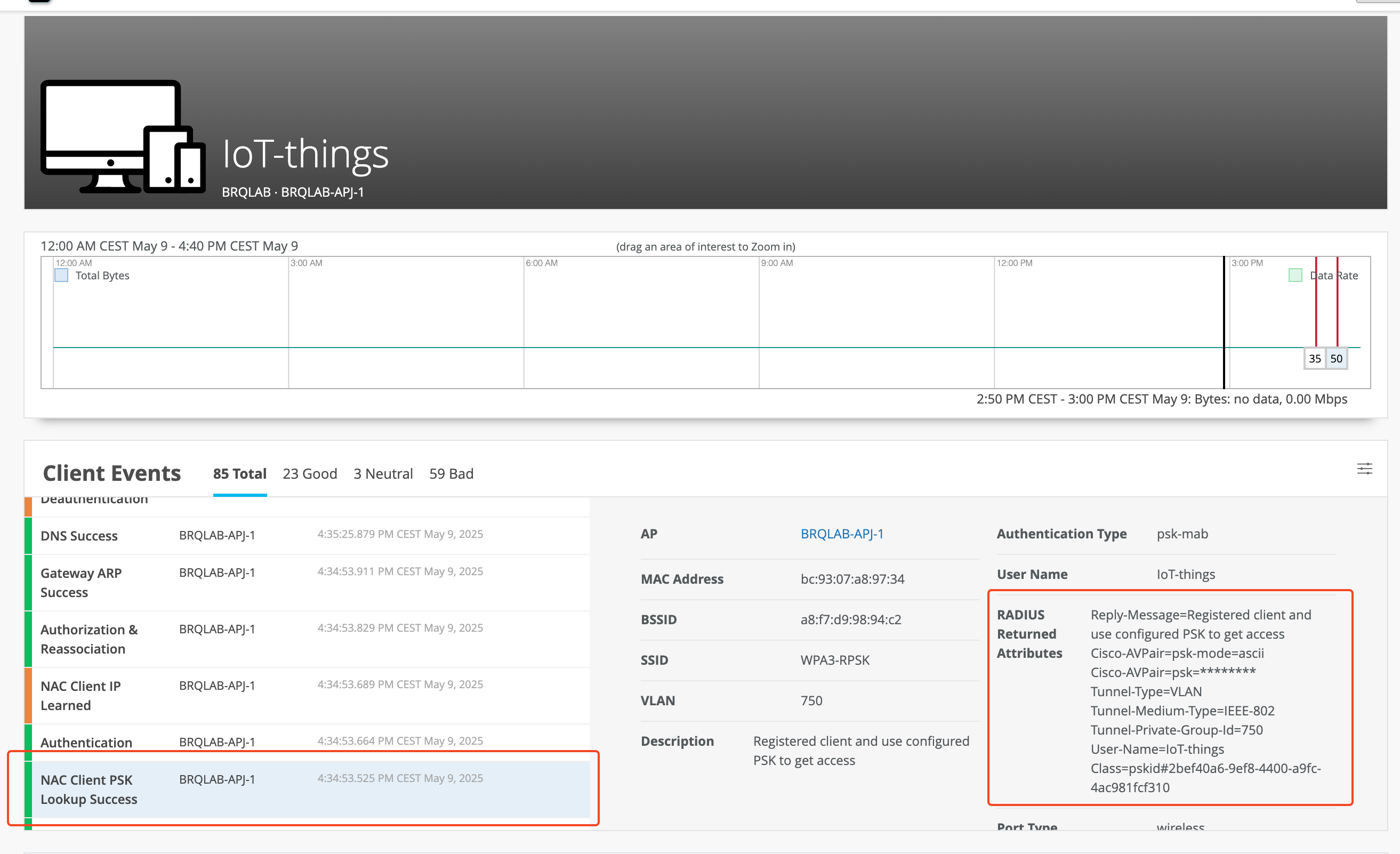Open the Client Events filter settings icon
The height and width of the screenshot is (854, 1400).
click(1364, 469)
